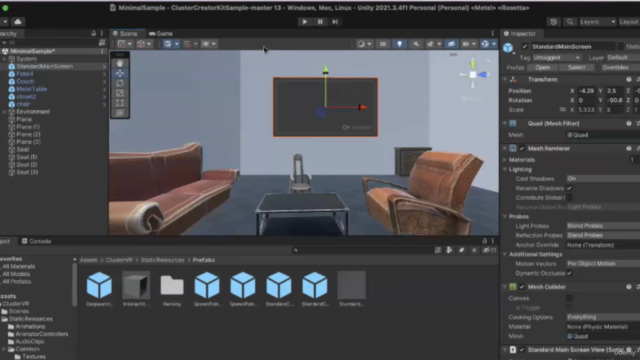The image size is (640, 360).
Task: Click the search by type filter icon
Action: 449,250
